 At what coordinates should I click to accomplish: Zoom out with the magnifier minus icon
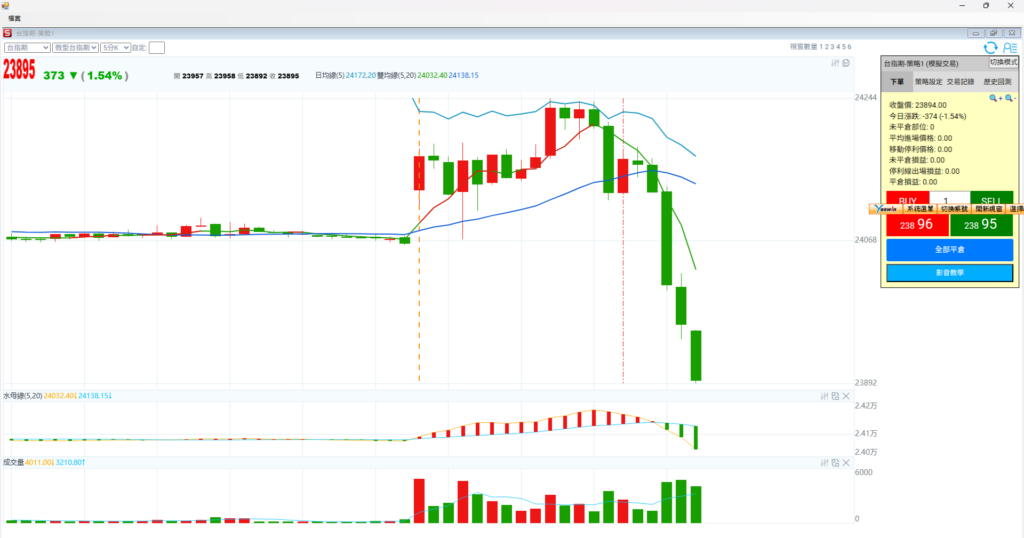coord(1010,98)
